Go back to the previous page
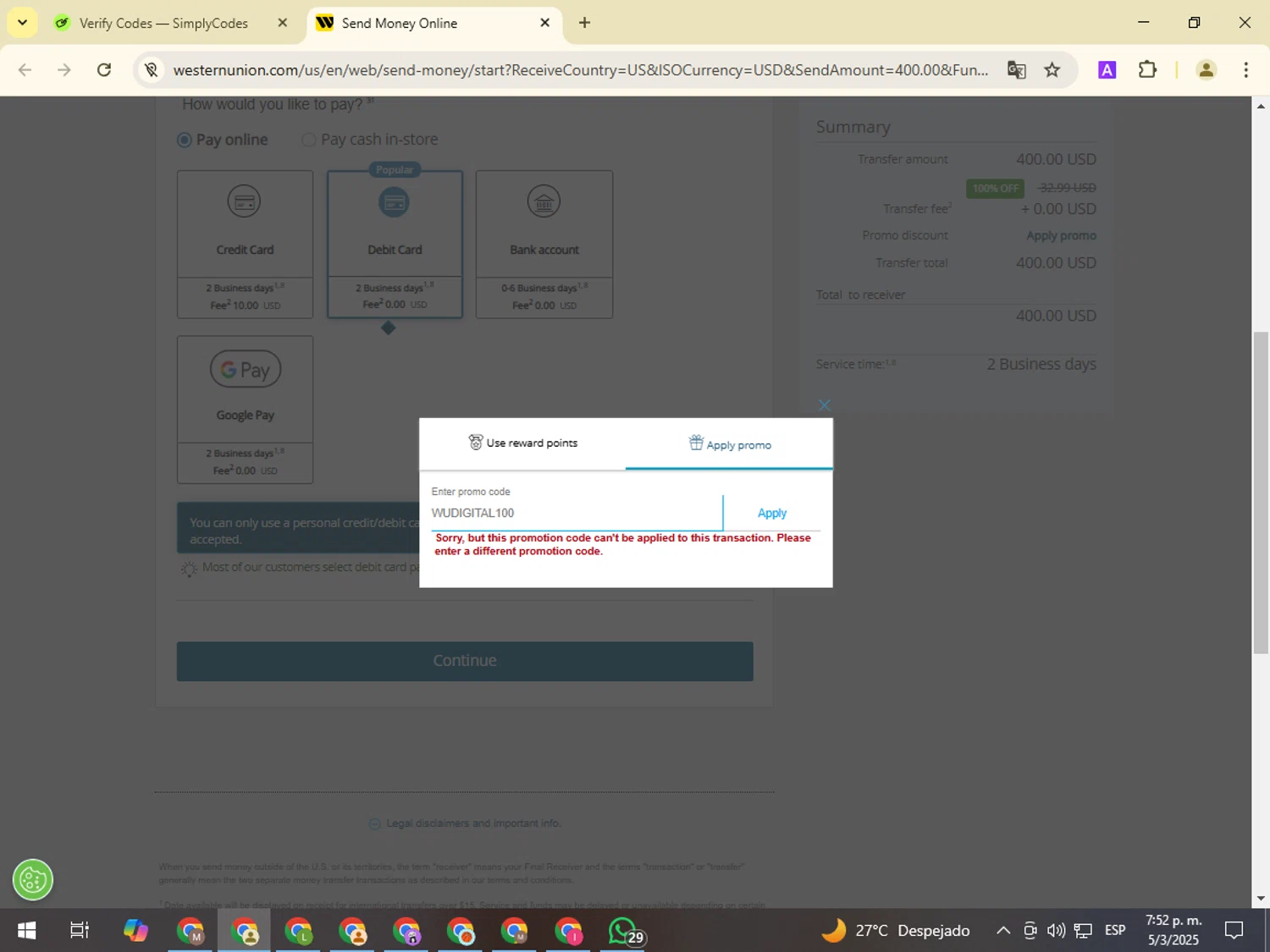The height and width of the screenshot is (952, 1270). pos(25,70)
